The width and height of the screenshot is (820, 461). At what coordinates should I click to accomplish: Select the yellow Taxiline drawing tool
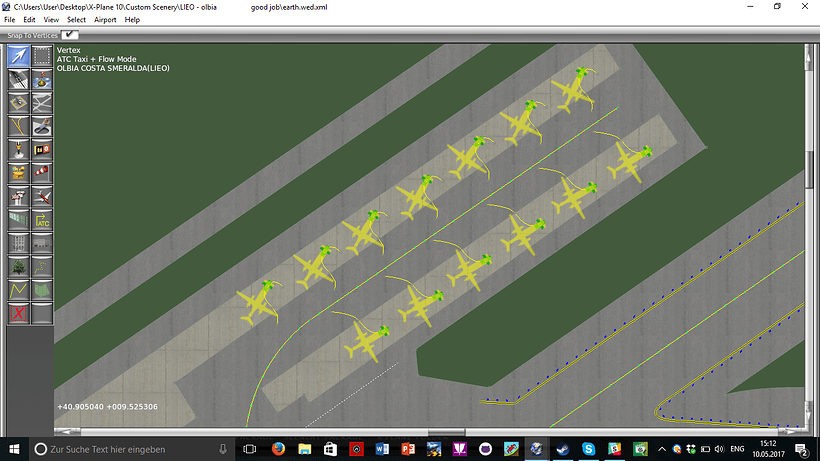point(18,126)
